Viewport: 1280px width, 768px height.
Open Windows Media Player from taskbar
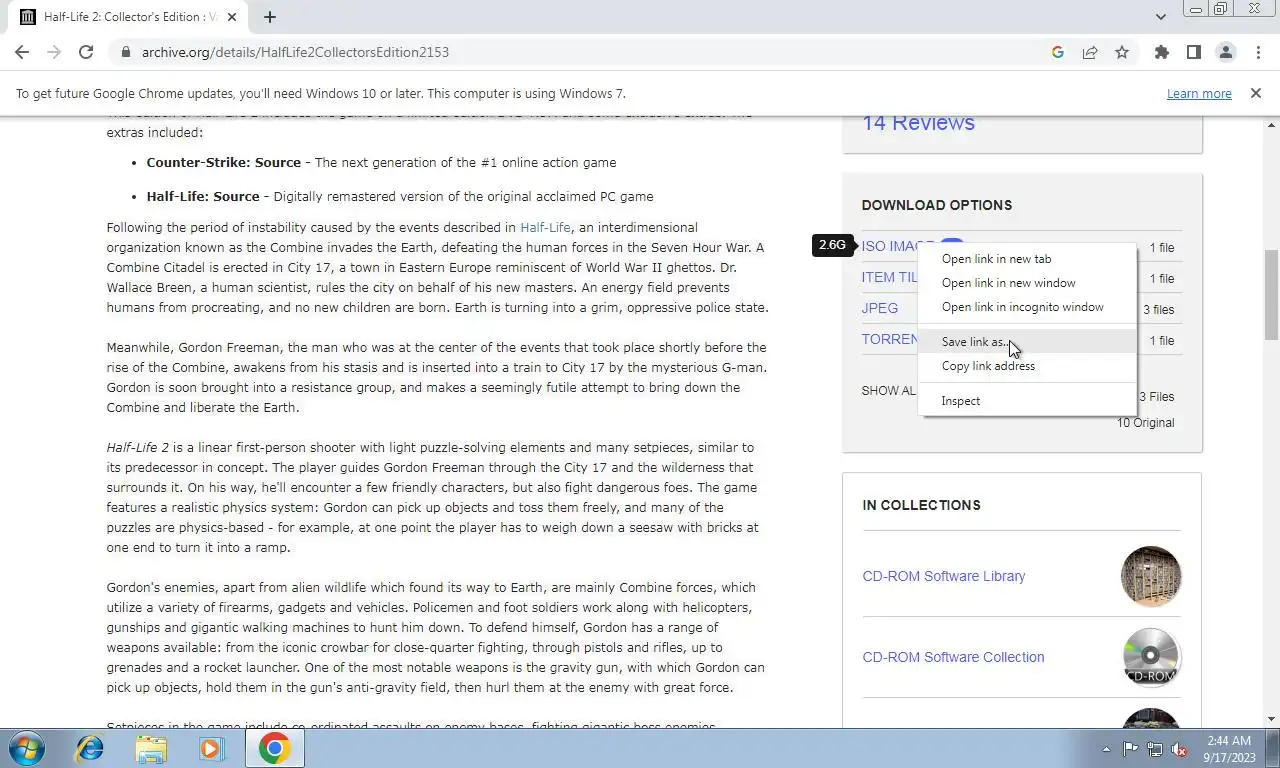coord(212,748)
